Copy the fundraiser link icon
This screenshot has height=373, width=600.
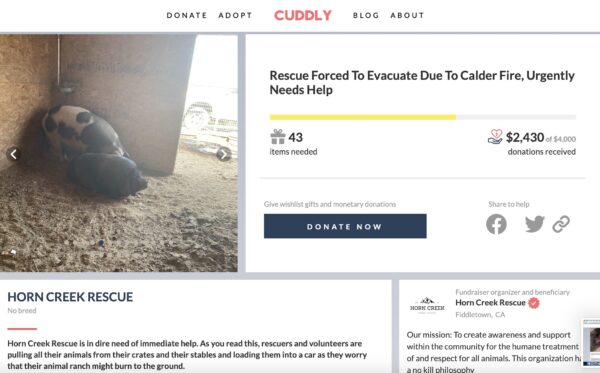[x=561, y=224]
